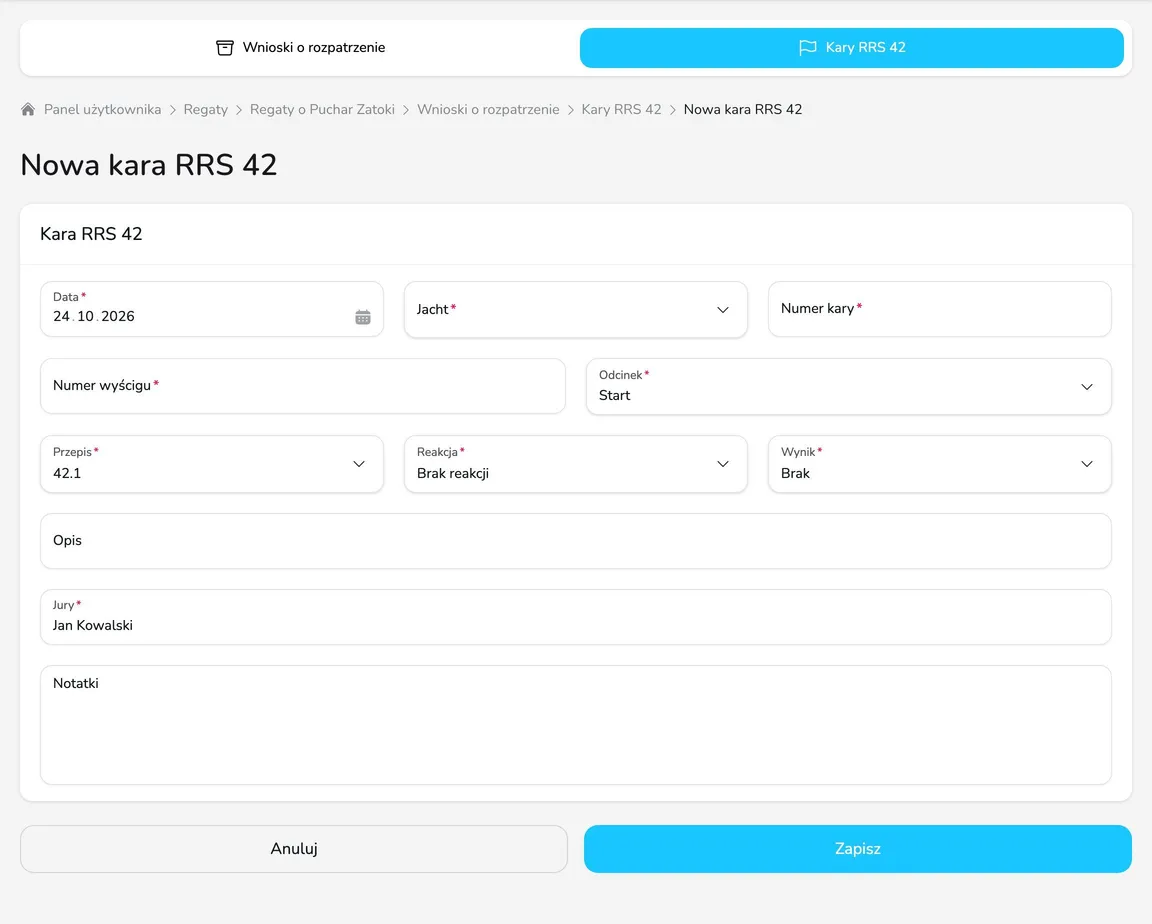Navigate to Regaty o Puchar Zatoki breadcrumb

pos(322,109)
